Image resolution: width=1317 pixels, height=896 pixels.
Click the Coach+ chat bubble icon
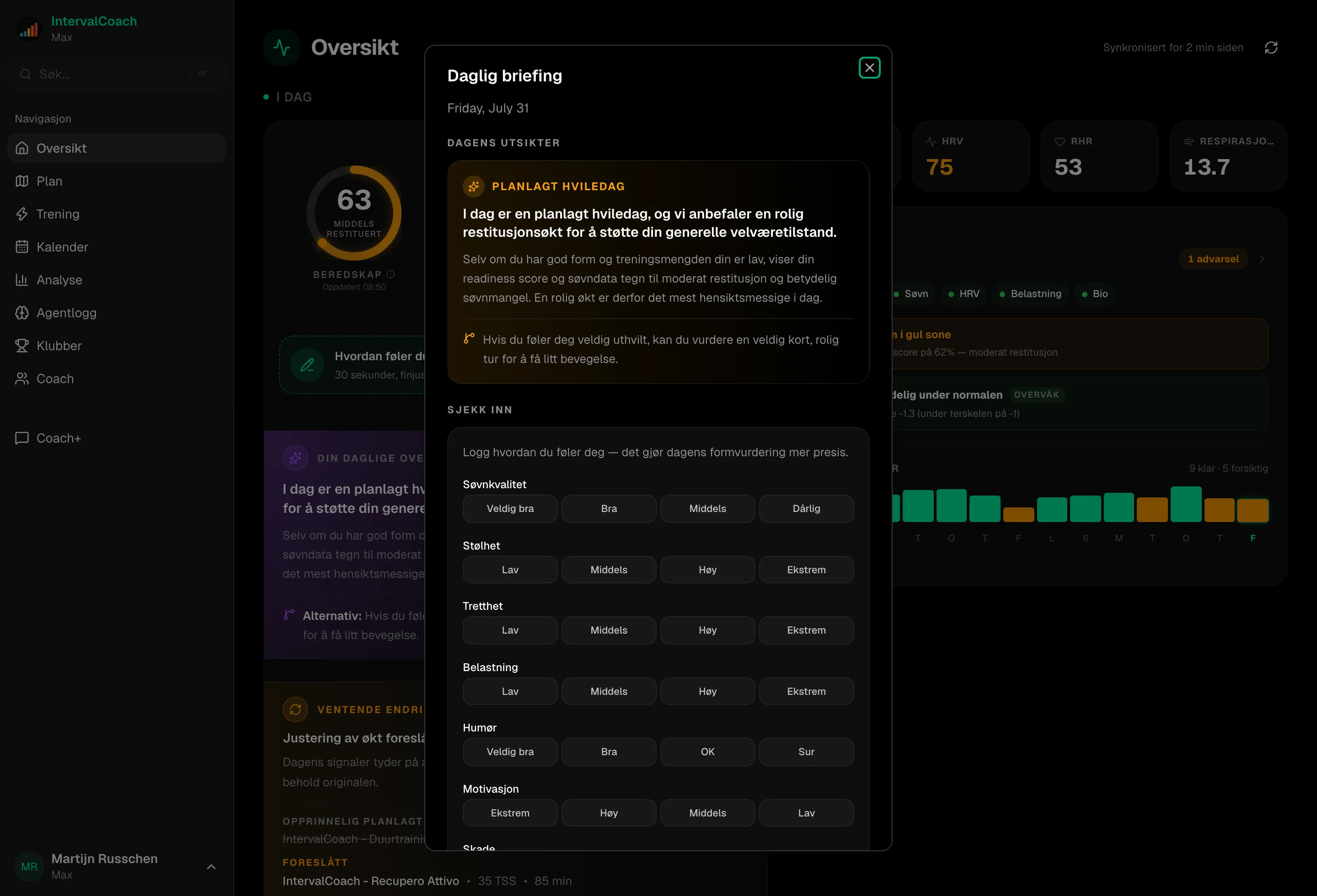click(22, 438)
